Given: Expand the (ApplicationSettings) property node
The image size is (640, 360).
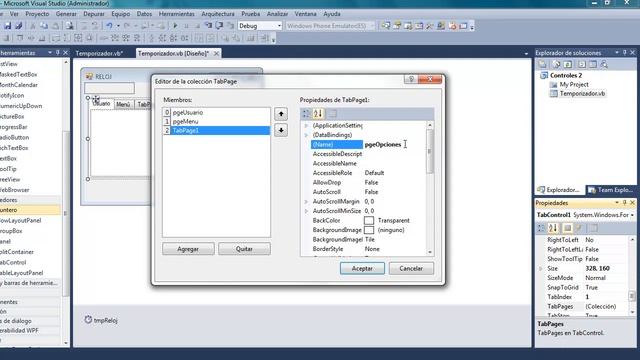Looking at the screenshot, I should click(306, 126).
